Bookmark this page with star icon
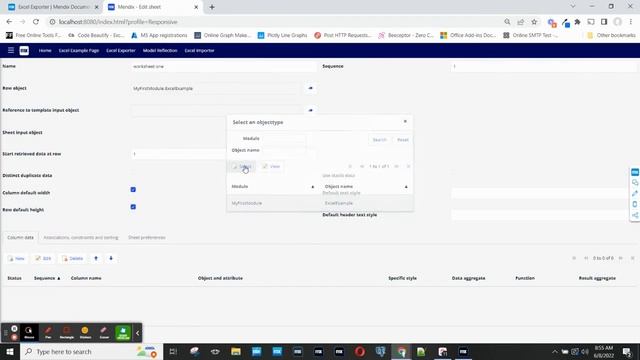The width and height of the screenshot is (640, 360). [x=534, y=22]
